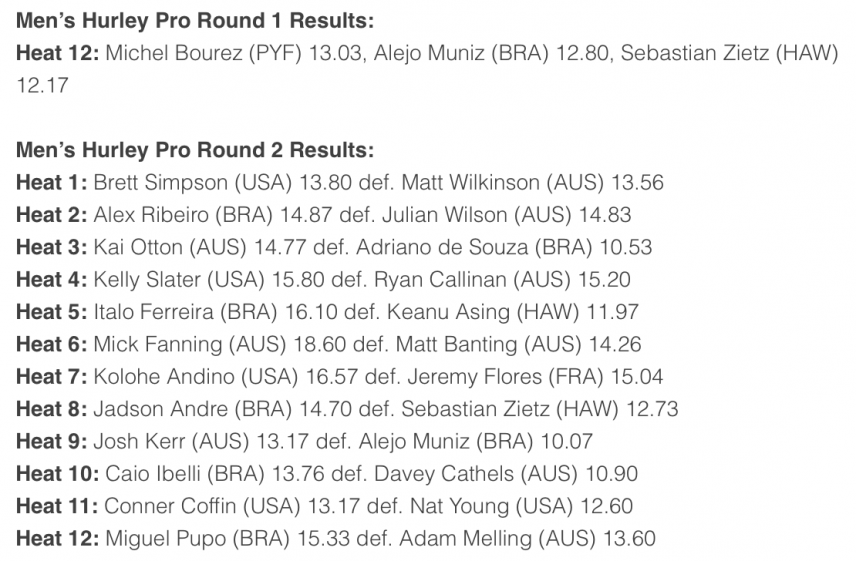
Task: Click Jeremy Flores (FRA) 15.04 text
Action: pyautogui.click(x=535, y=377)
